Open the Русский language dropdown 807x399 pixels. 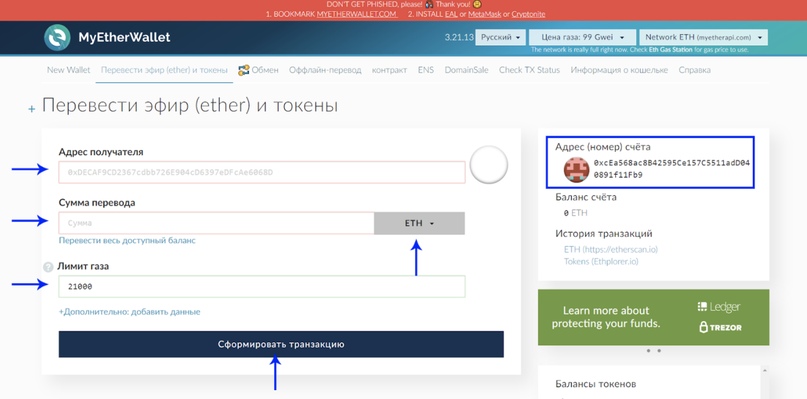[x=500, y=38]
